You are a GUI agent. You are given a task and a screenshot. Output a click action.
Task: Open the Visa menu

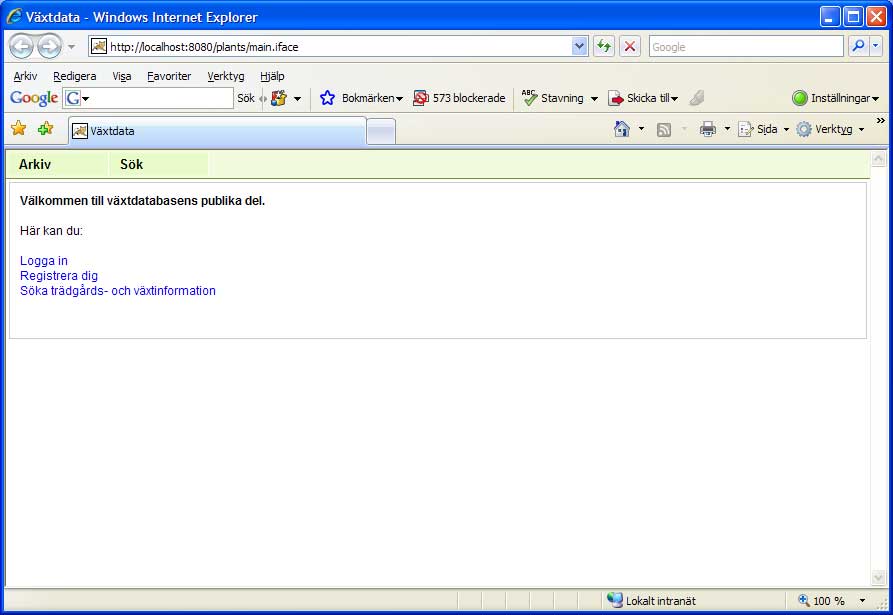point(122,76)
